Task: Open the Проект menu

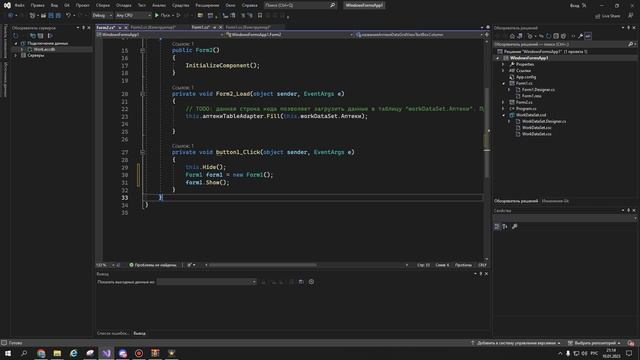Action: click(82, 5)
